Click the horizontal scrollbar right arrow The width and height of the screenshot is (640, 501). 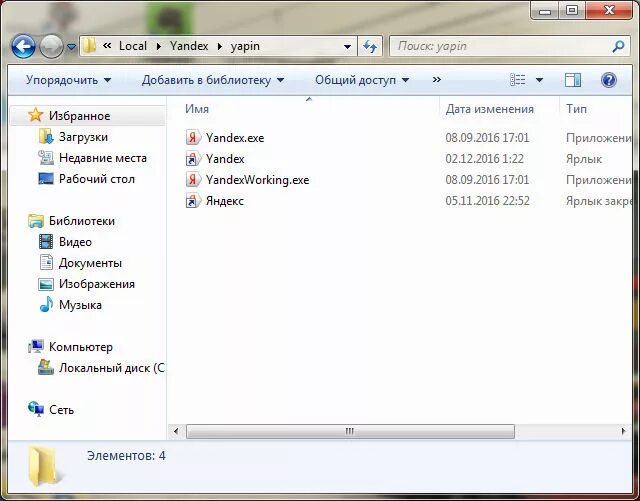(623, 431)
